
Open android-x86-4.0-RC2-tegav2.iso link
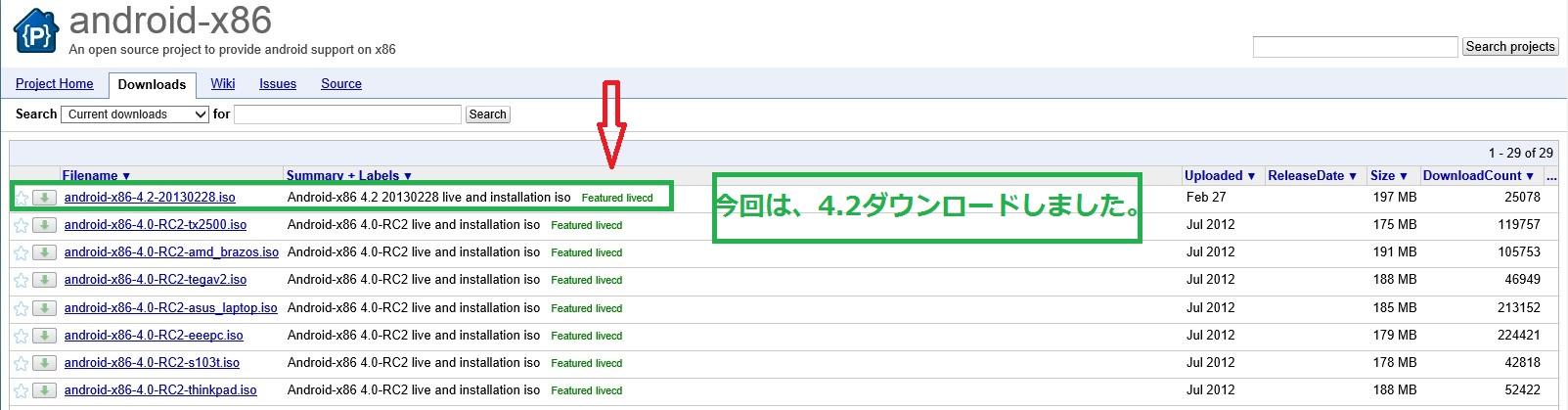(x=156, y=280)
